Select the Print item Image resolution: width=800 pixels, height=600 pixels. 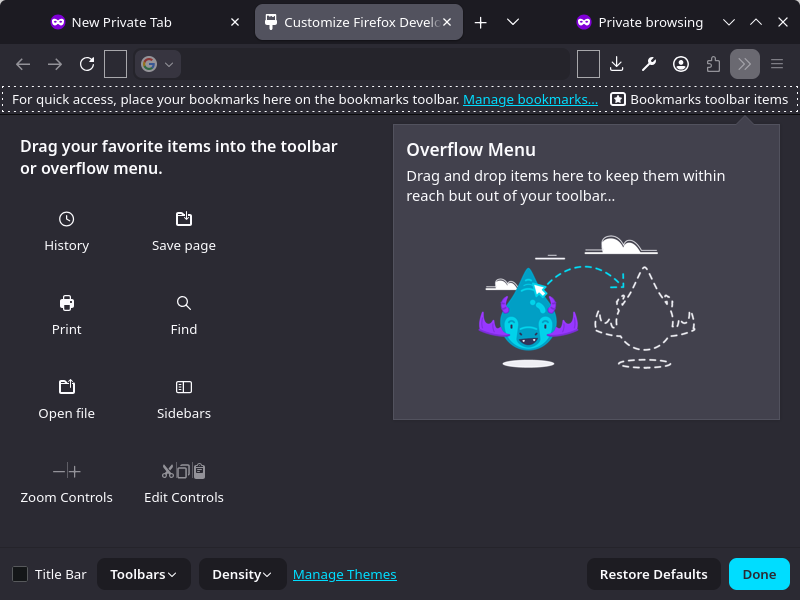point(66,315)
